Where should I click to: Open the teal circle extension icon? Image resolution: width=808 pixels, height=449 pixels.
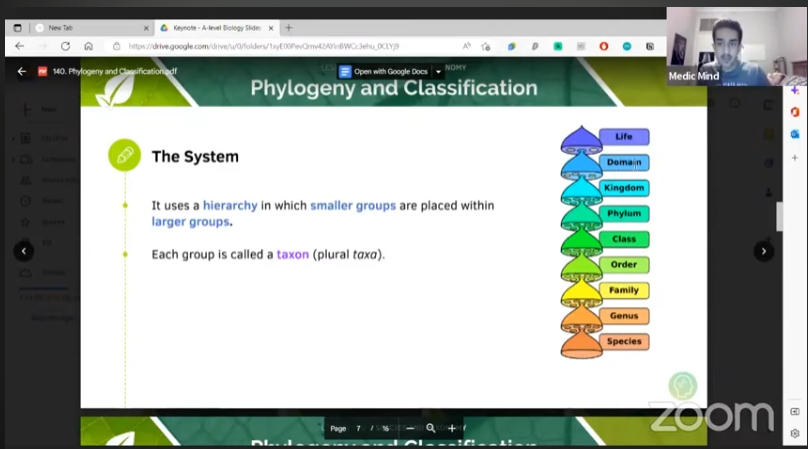pos(627,46)
